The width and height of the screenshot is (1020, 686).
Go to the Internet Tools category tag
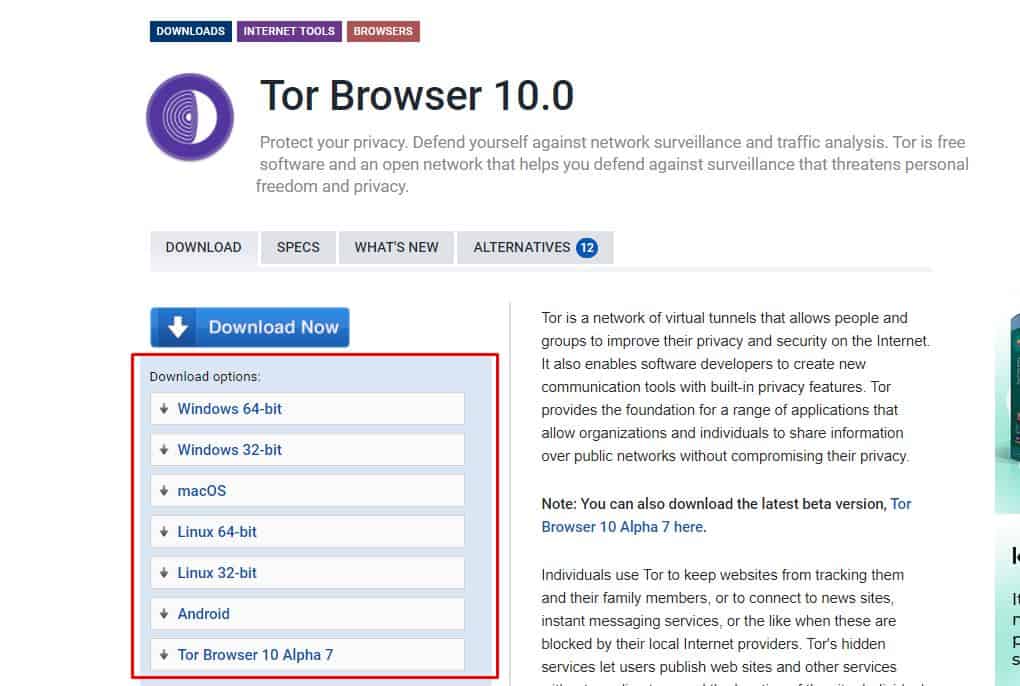(289, 31)
